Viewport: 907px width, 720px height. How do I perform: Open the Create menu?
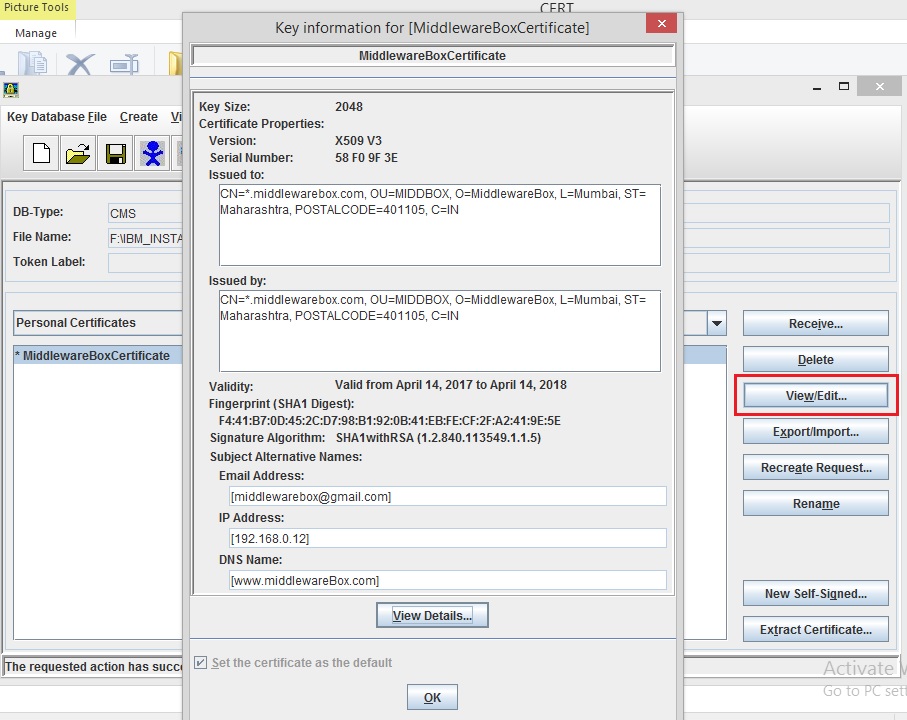click(139, 117)
